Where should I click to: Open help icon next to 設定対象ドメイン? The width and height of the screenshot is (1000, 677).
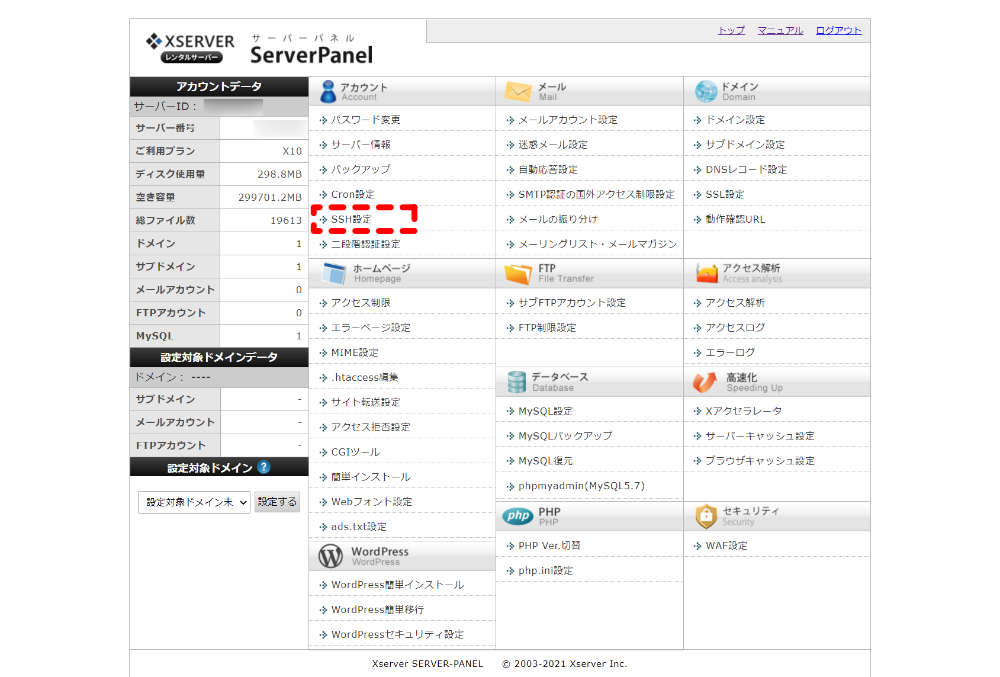click(x=263, y=467)
